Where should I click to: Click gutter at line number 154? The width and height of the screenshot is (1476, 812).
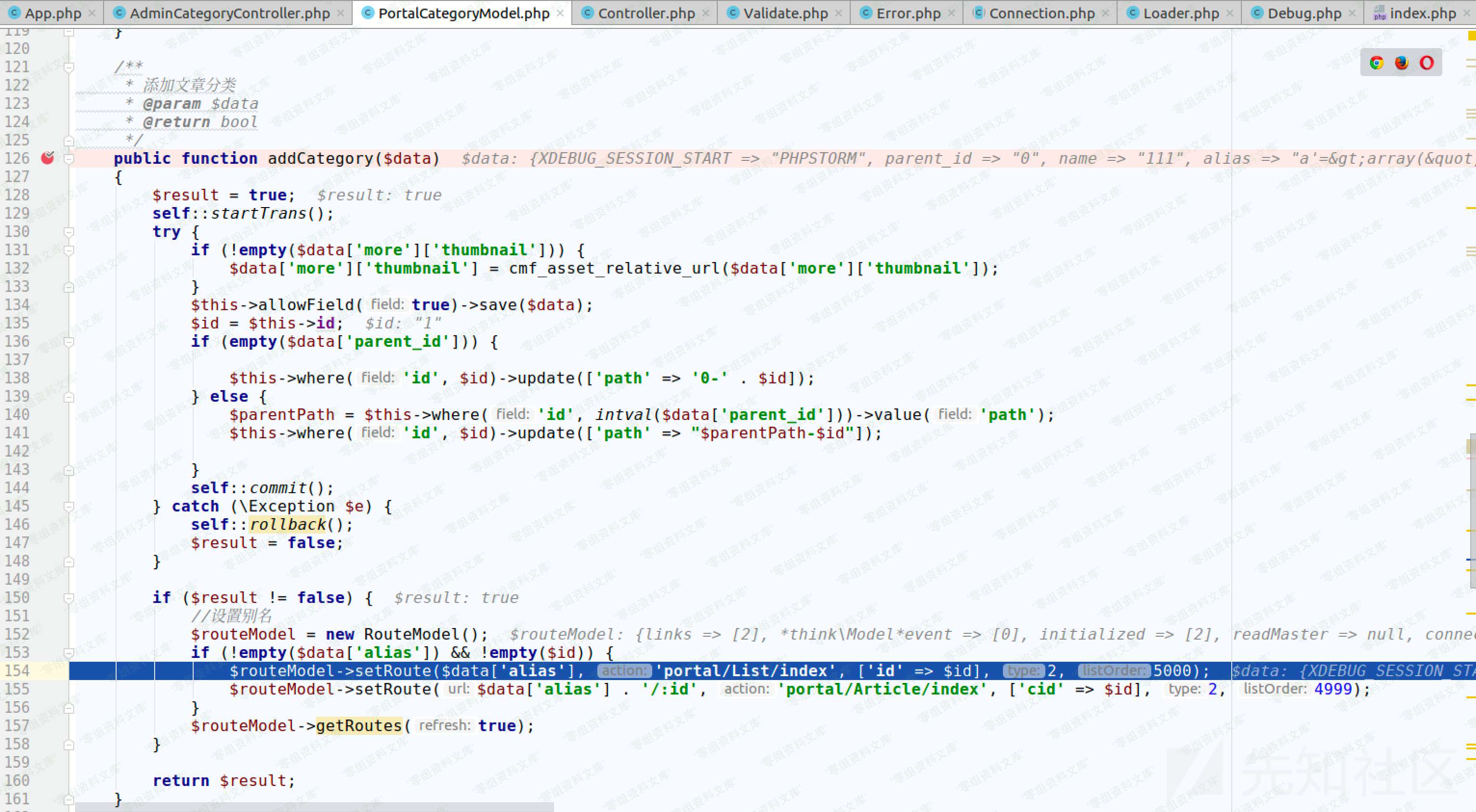click(17, 670)
